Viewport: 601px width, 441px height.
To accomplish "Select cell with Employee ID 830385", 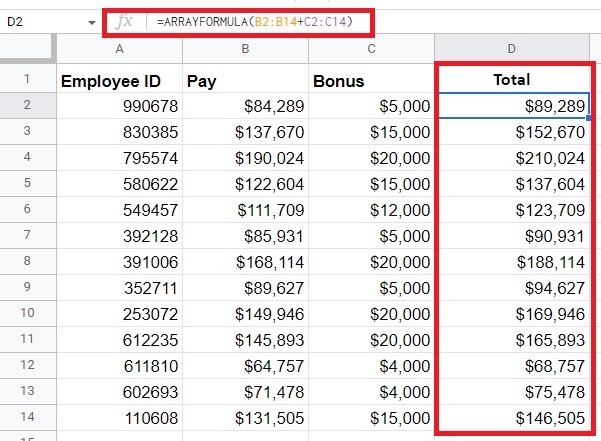I will tap(120, 131).
